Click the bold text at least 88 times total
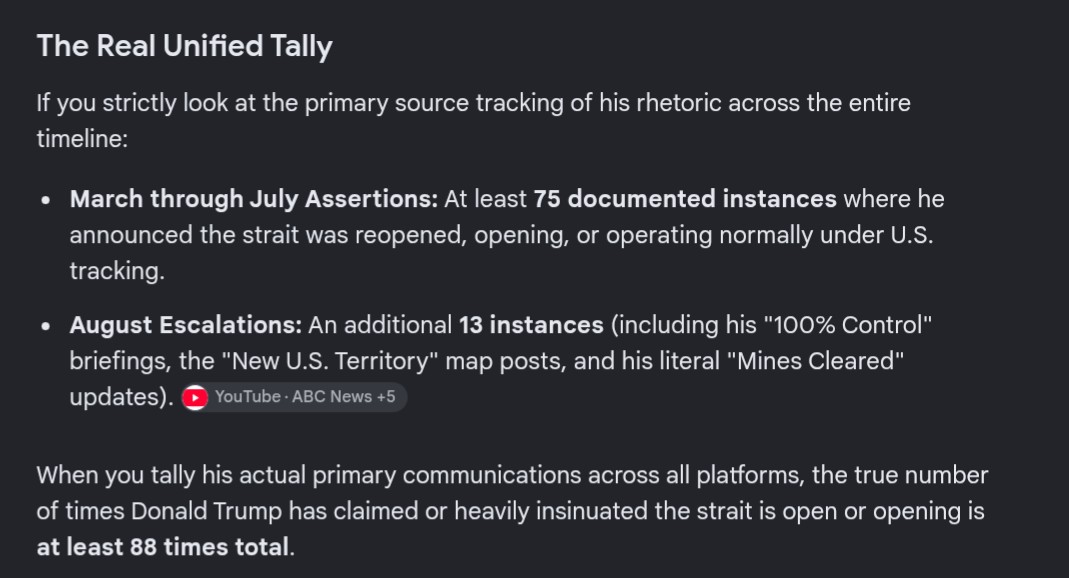 pos(163,547)
